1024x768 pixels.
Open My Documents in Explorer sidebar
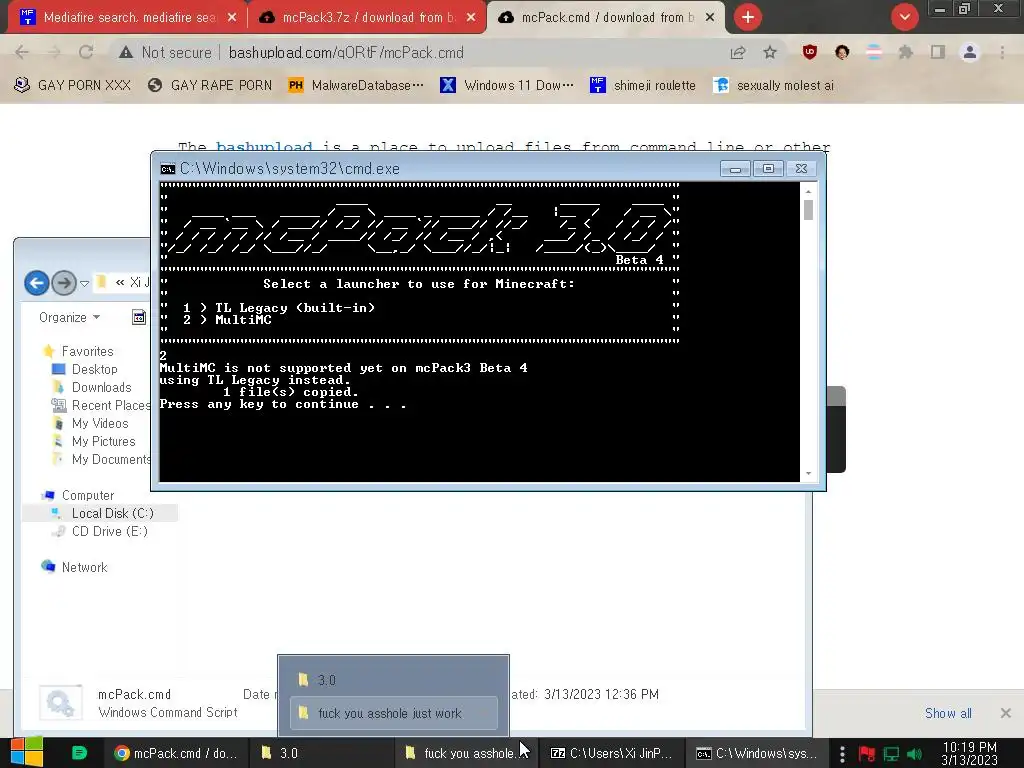[x=101, y=459]
